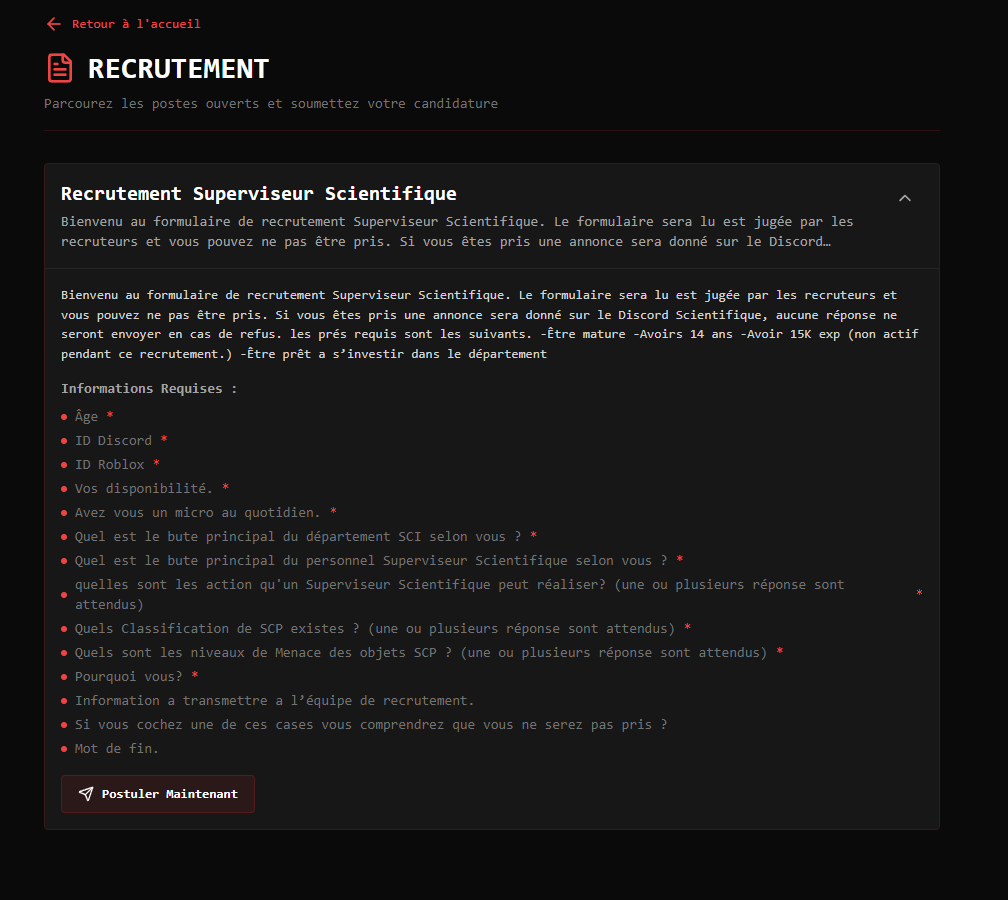Click the 'Vos disponibilité.' list item
1008x900 pixels.
144,488
